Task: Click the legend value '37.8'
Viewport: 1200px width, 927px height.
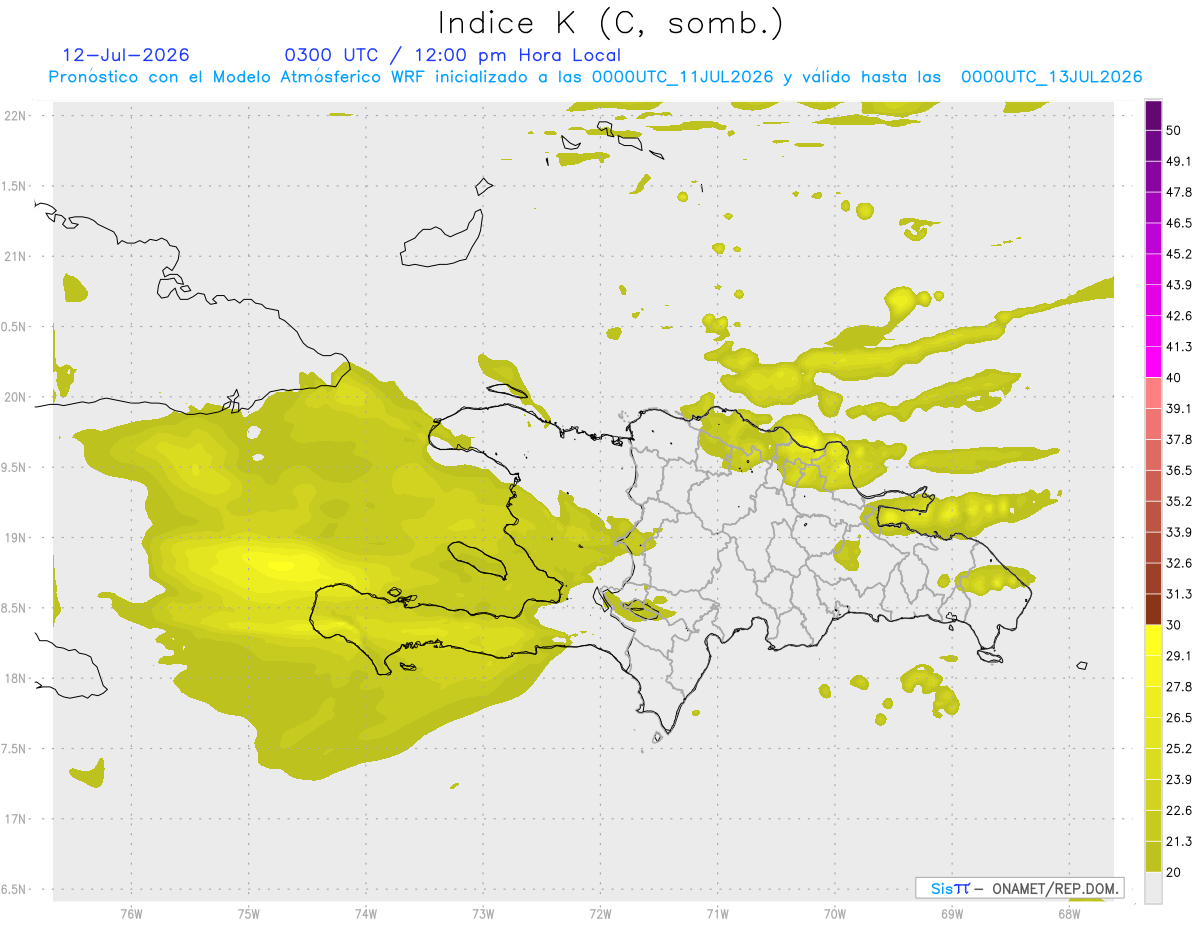Action: click(x=1179, y=439)
